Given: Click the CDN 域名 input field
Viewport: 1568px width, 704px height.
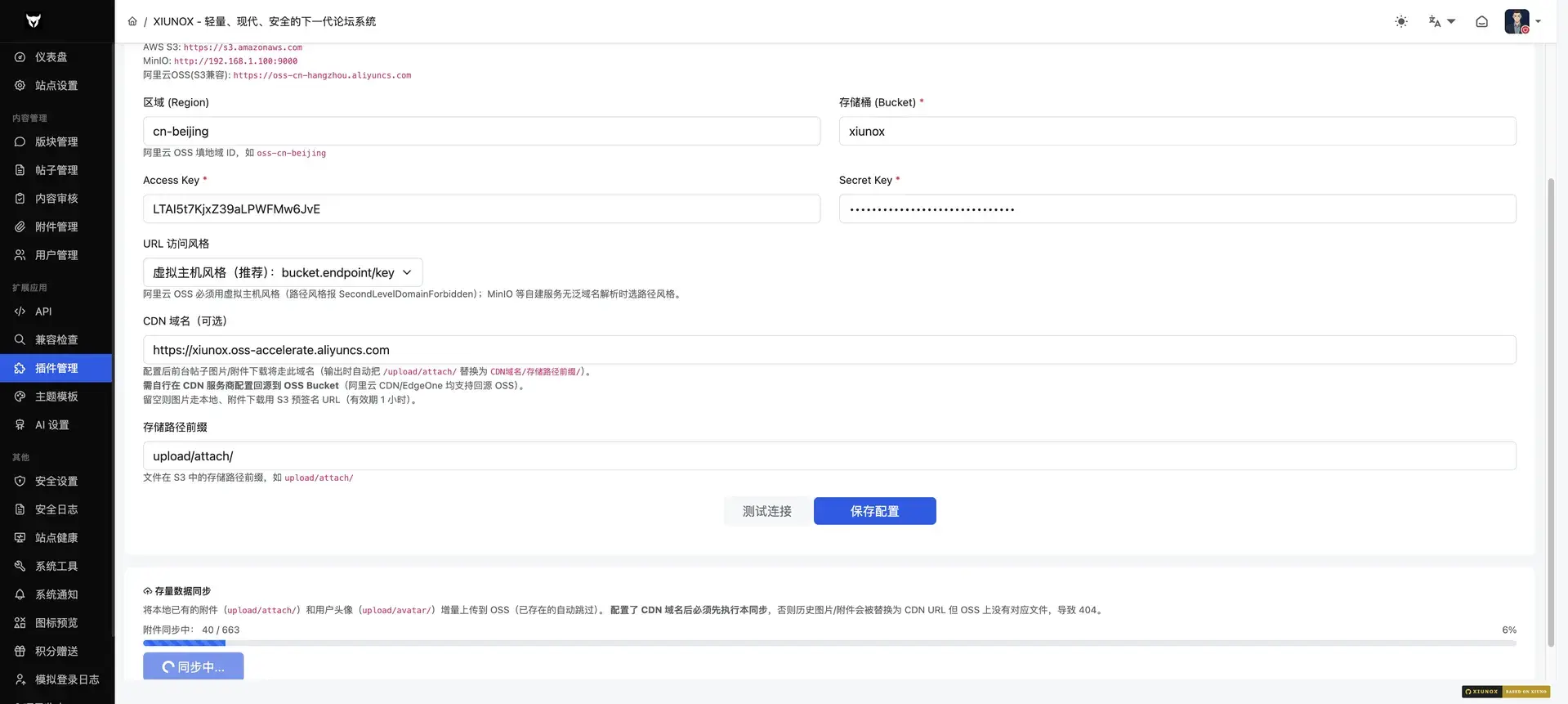Looking at the screenshot, I should [829, 350].
